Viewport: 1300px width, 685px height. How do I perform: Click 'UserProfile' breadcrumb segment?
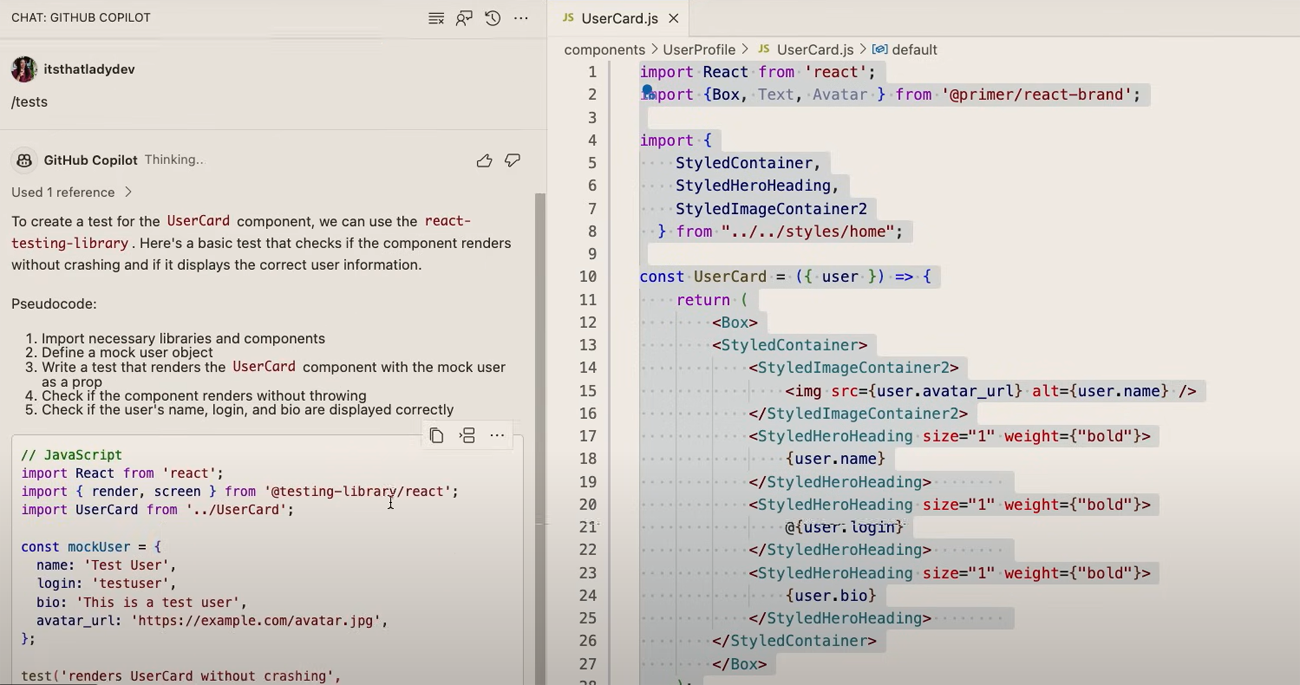click(x=699, y=49)
